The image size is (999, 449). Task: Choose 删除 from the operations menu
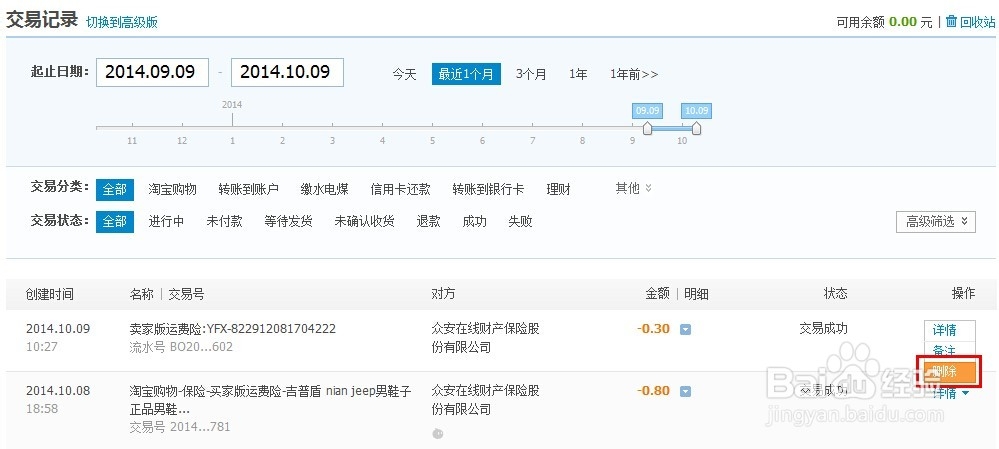tap(944, 371)
